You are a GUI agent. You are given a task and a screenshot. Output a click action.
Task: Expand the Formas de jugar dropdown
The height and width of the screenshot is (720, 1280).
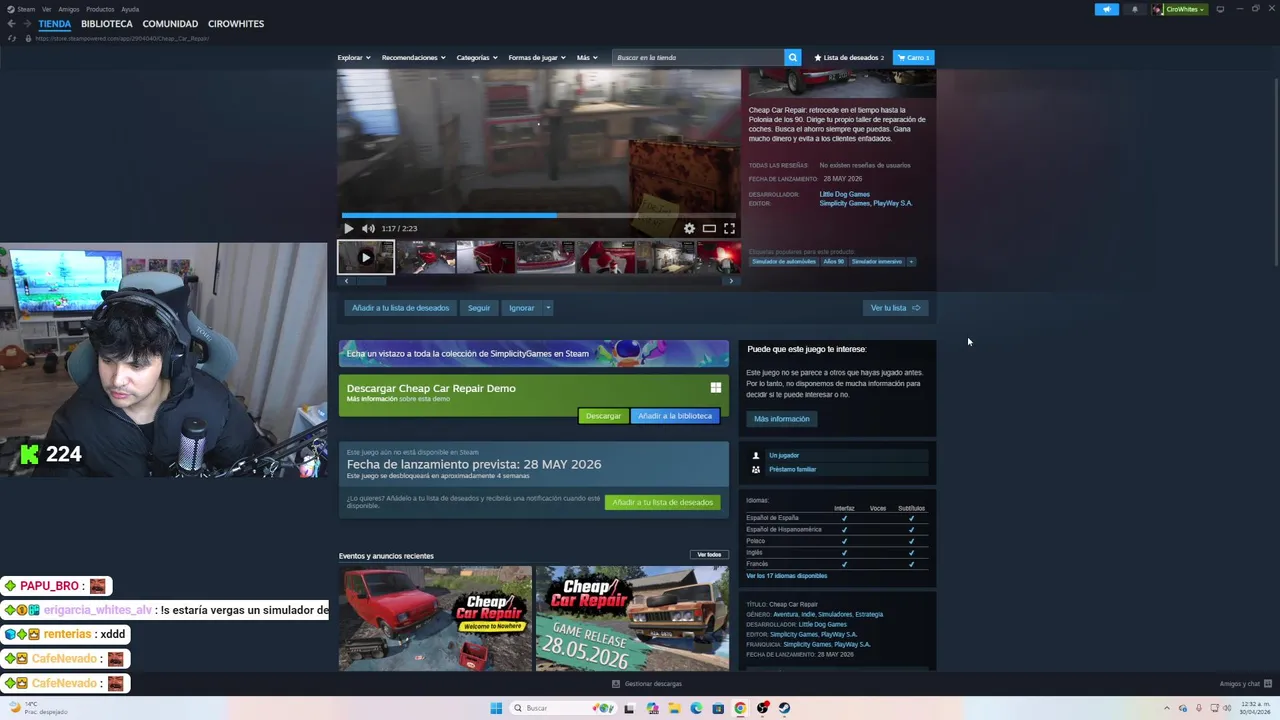pyautogui.click(x=537, y=57)
